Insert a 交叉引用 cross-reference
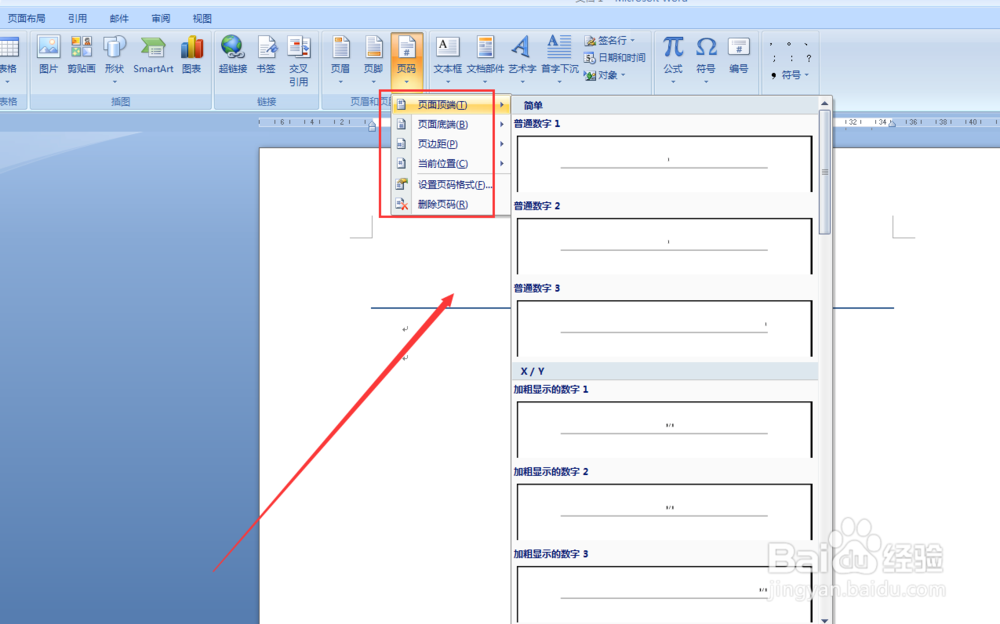Screen dimensions: 1000x624 298,61
